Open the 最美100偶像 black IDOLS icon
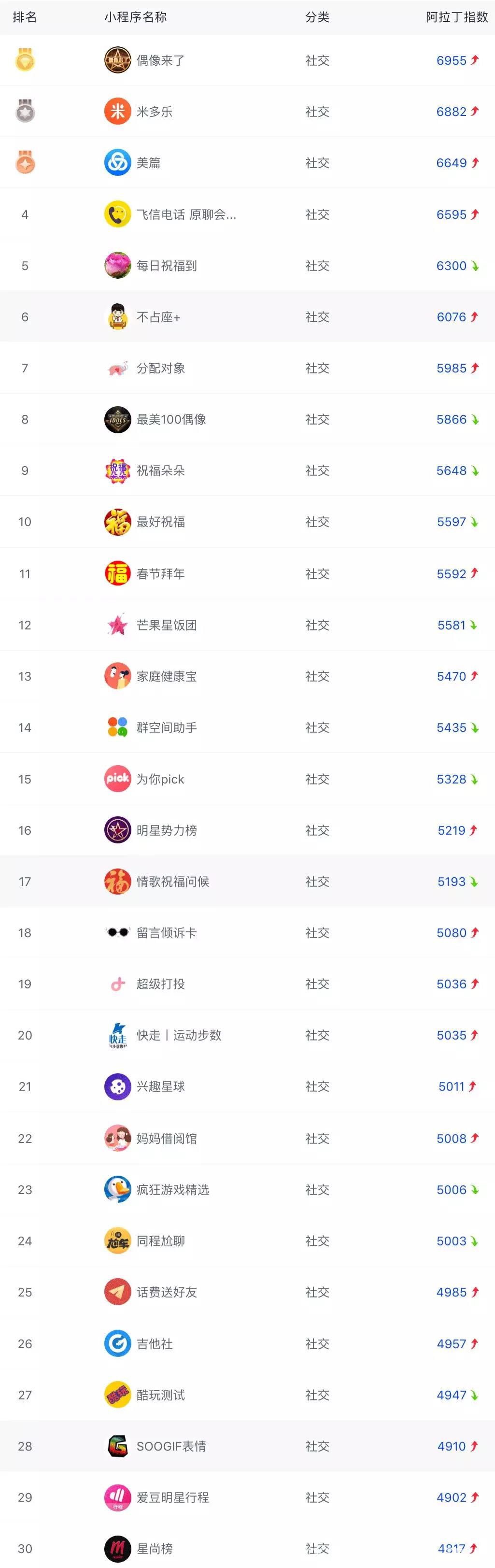The height and width of the screenshot is (1568, 495). pyautogui.click(x=117, y=419)
